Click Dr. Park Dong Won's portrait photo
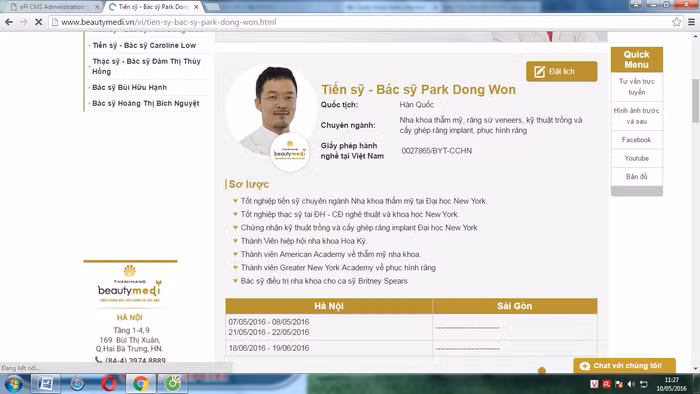 pyautogui.click(x=271, y=109)
